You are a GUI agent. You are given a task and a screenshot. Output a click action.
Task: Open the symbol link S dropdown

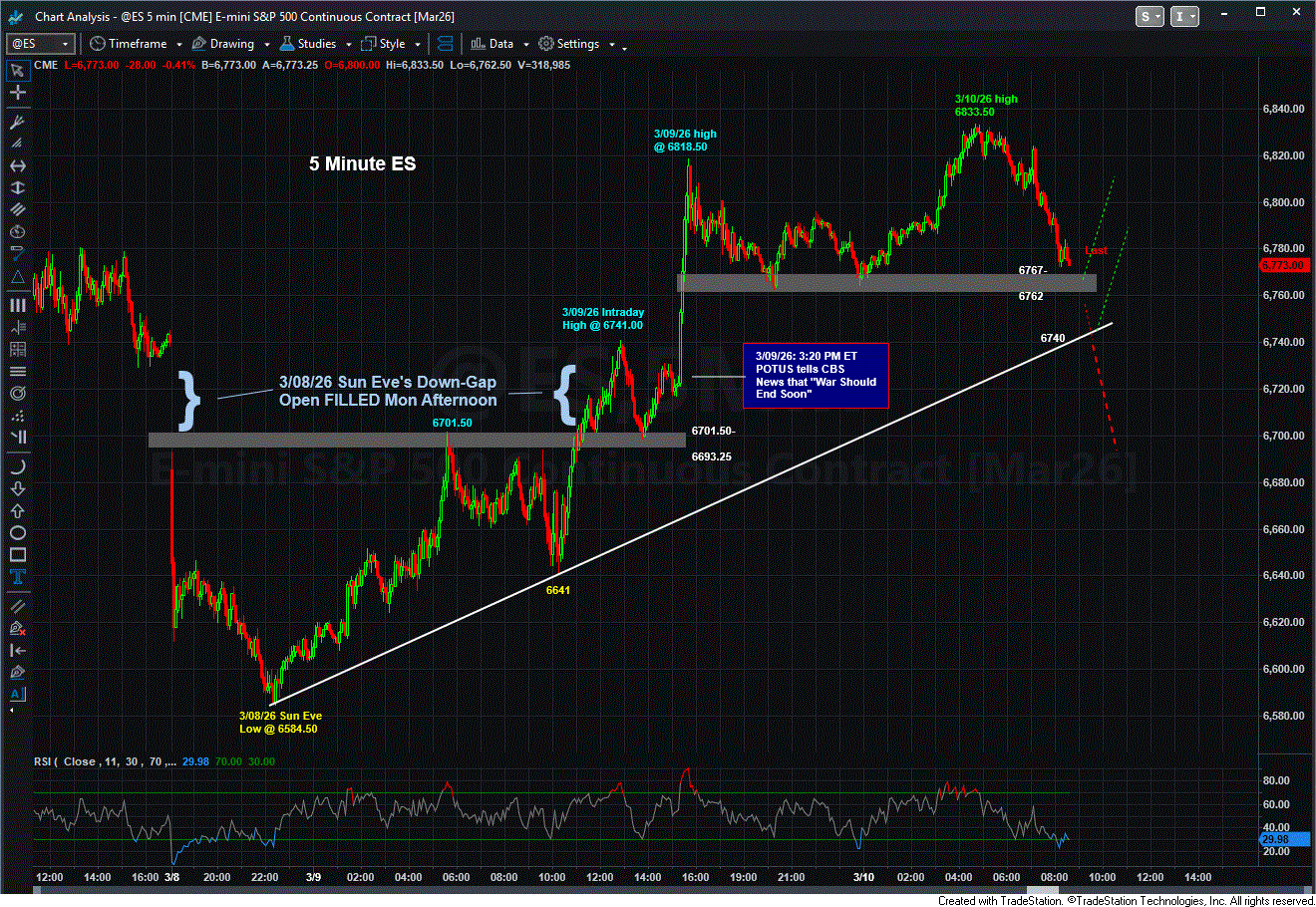click(x=1150, y=16)
